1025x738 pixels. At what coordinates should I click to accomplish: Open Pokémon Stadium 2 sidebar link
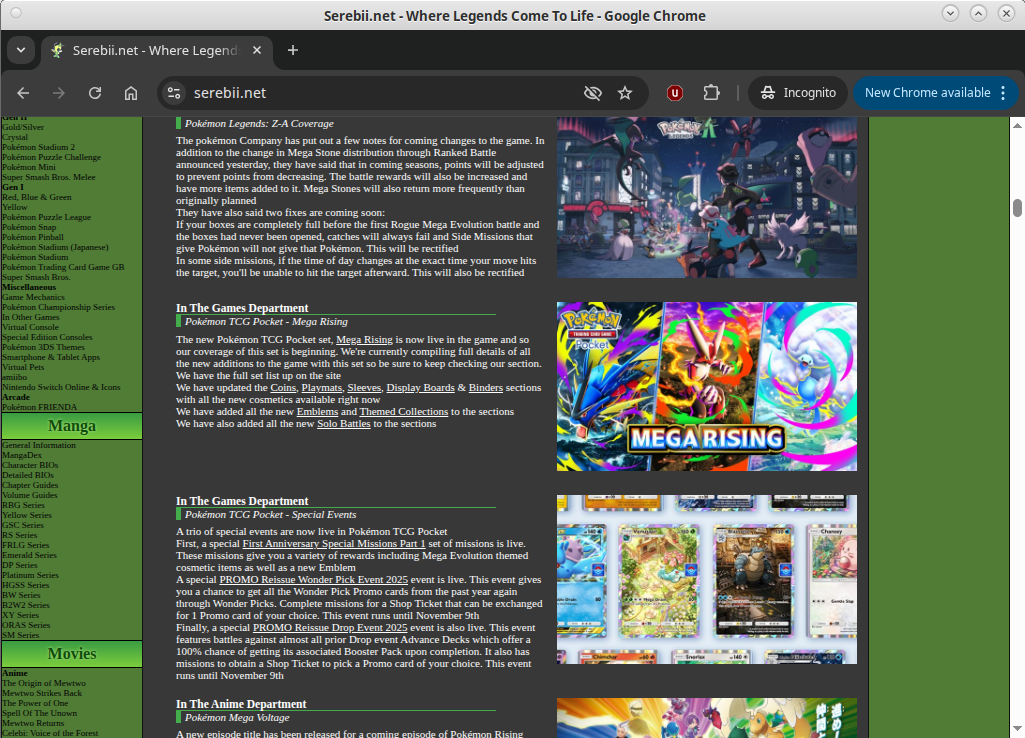pyautogui.click(x=39, y=147)
